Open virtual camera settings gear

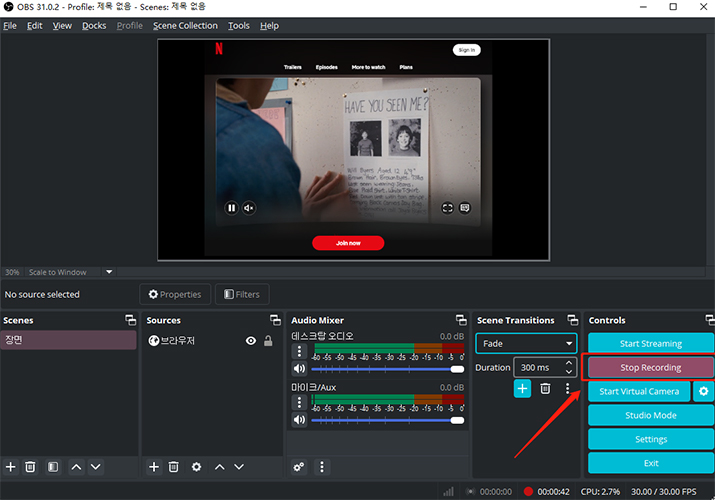(704, 391)
